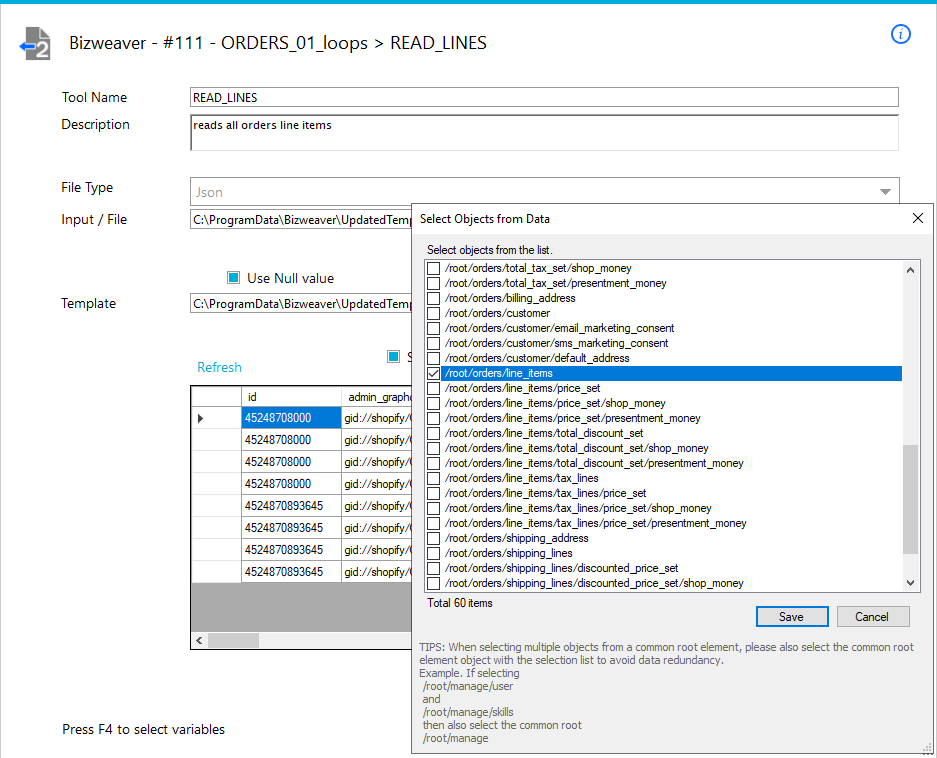
Task: Click Cancel in the Select Objects dialog
Action: [872, 616]
